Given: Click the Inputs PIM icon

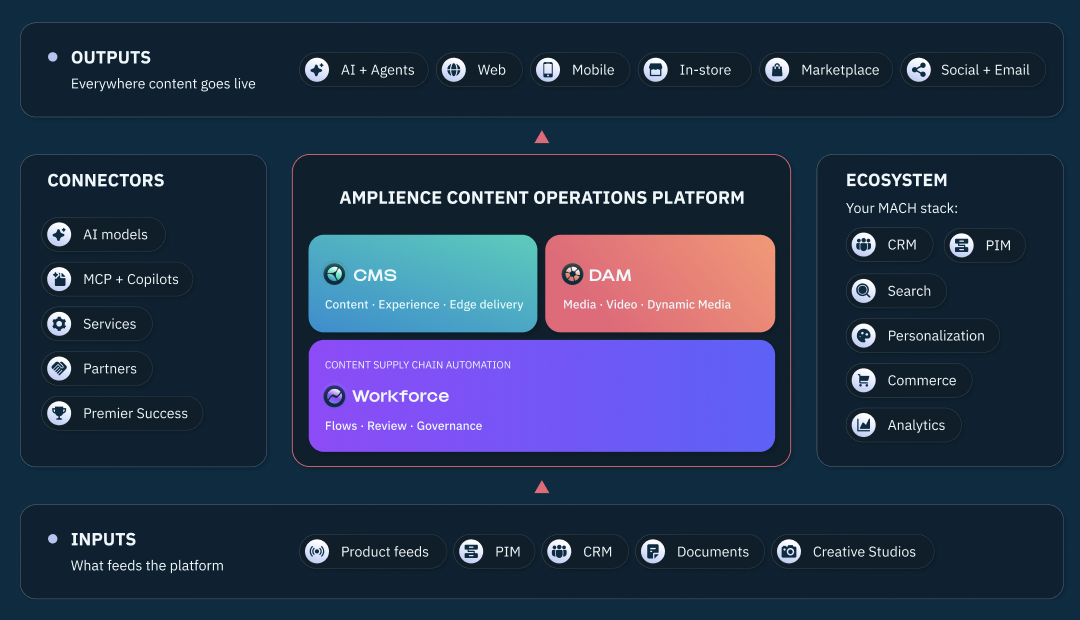Looking at the screenshot, I should (471, 551).
